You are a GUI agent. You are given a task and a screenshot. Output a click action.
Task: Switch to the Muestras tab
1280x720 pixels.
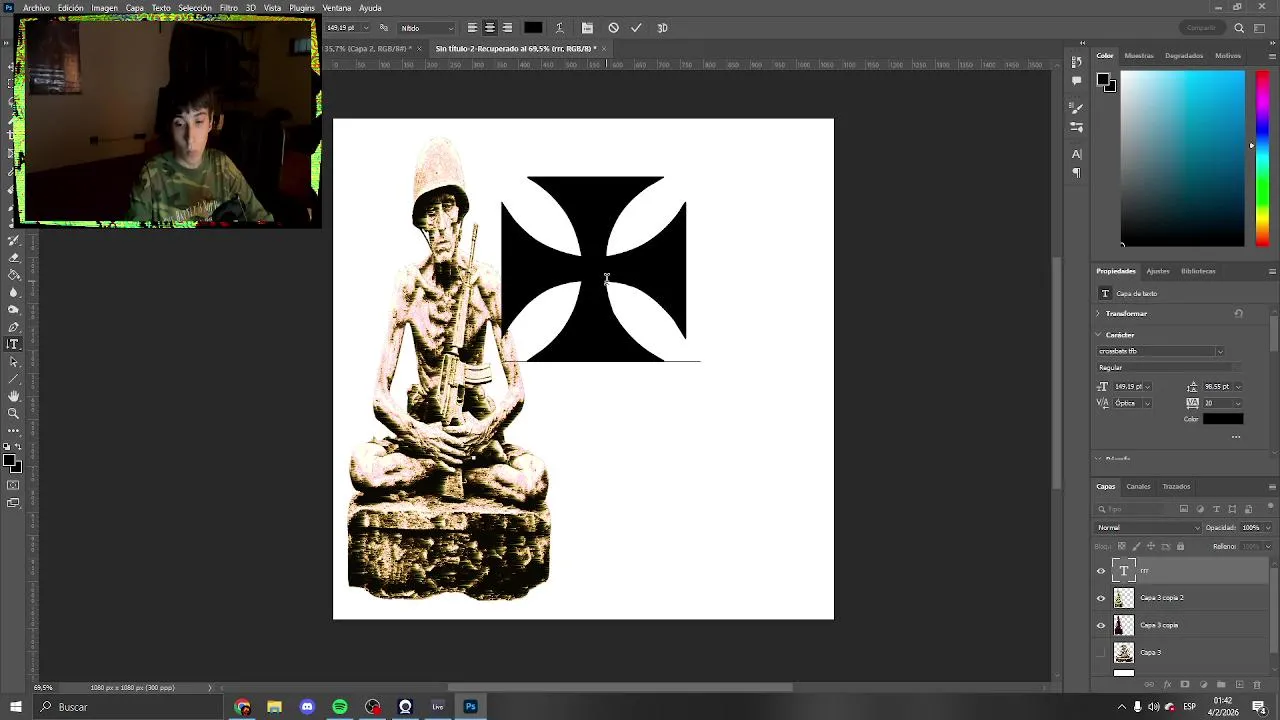tap(1139, 55)
